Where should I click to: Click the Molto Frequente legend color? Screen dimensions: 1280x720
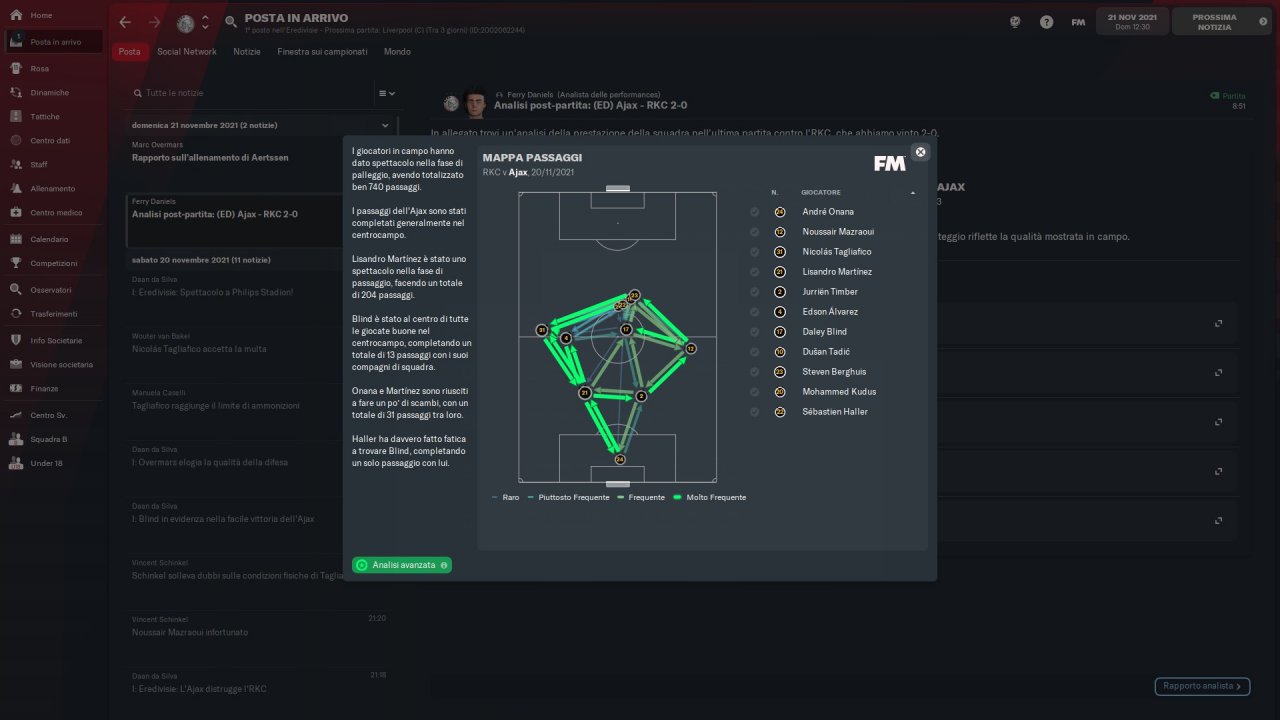(x=677, y=497)
